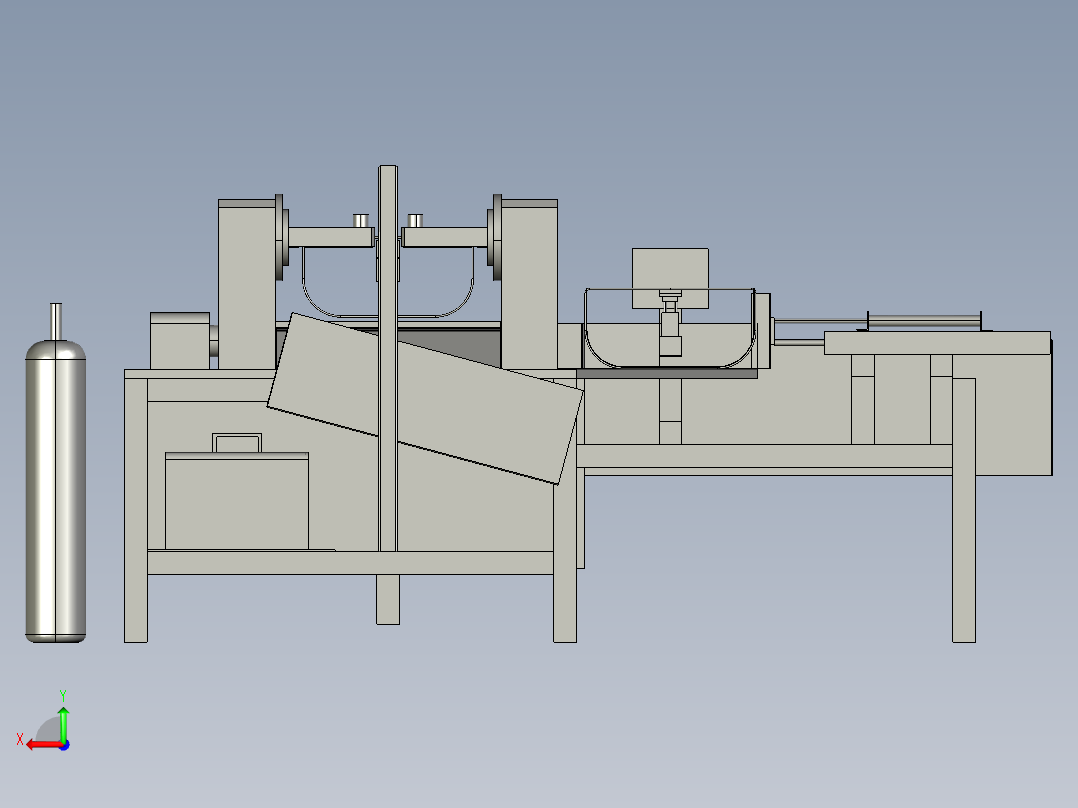The height and width of the screenshot is (808, 1078).
Task: Select the small motor box left of the tower
Action: pos(180,341)
